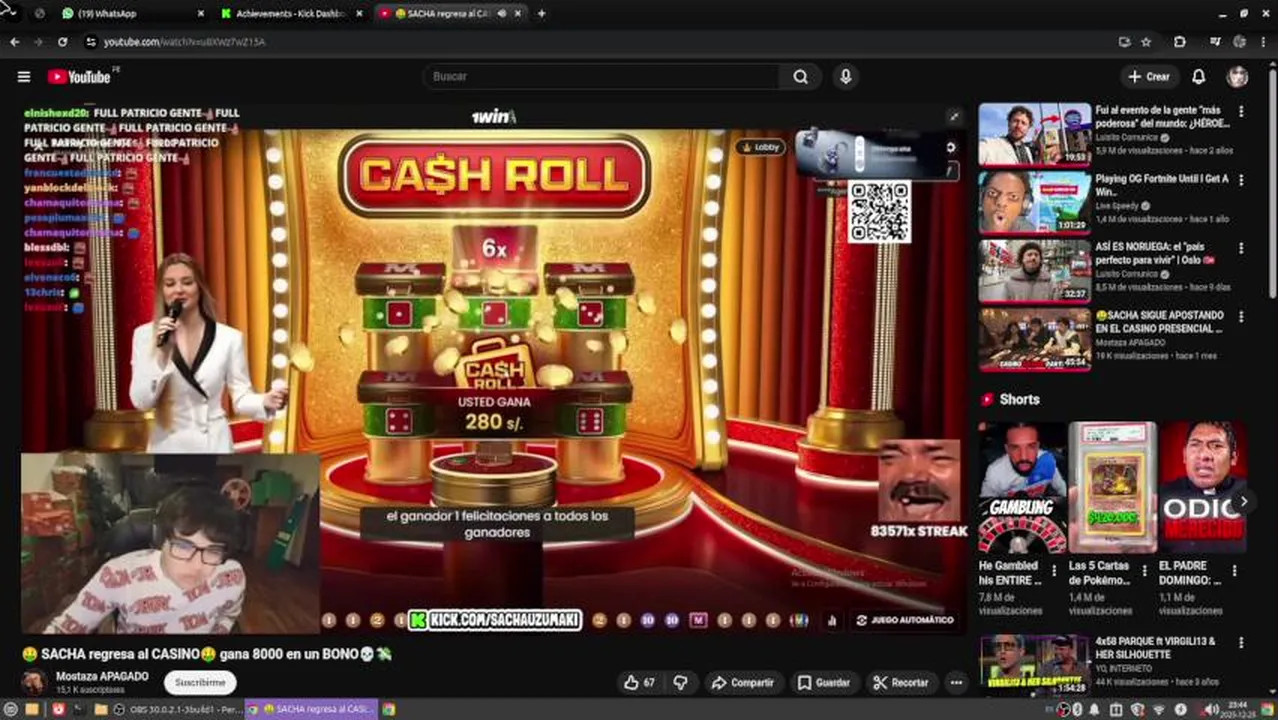Open 'Las 5 Cartas de Pokémon' short
The image size is (1278, 720).
coord(1111,487)
